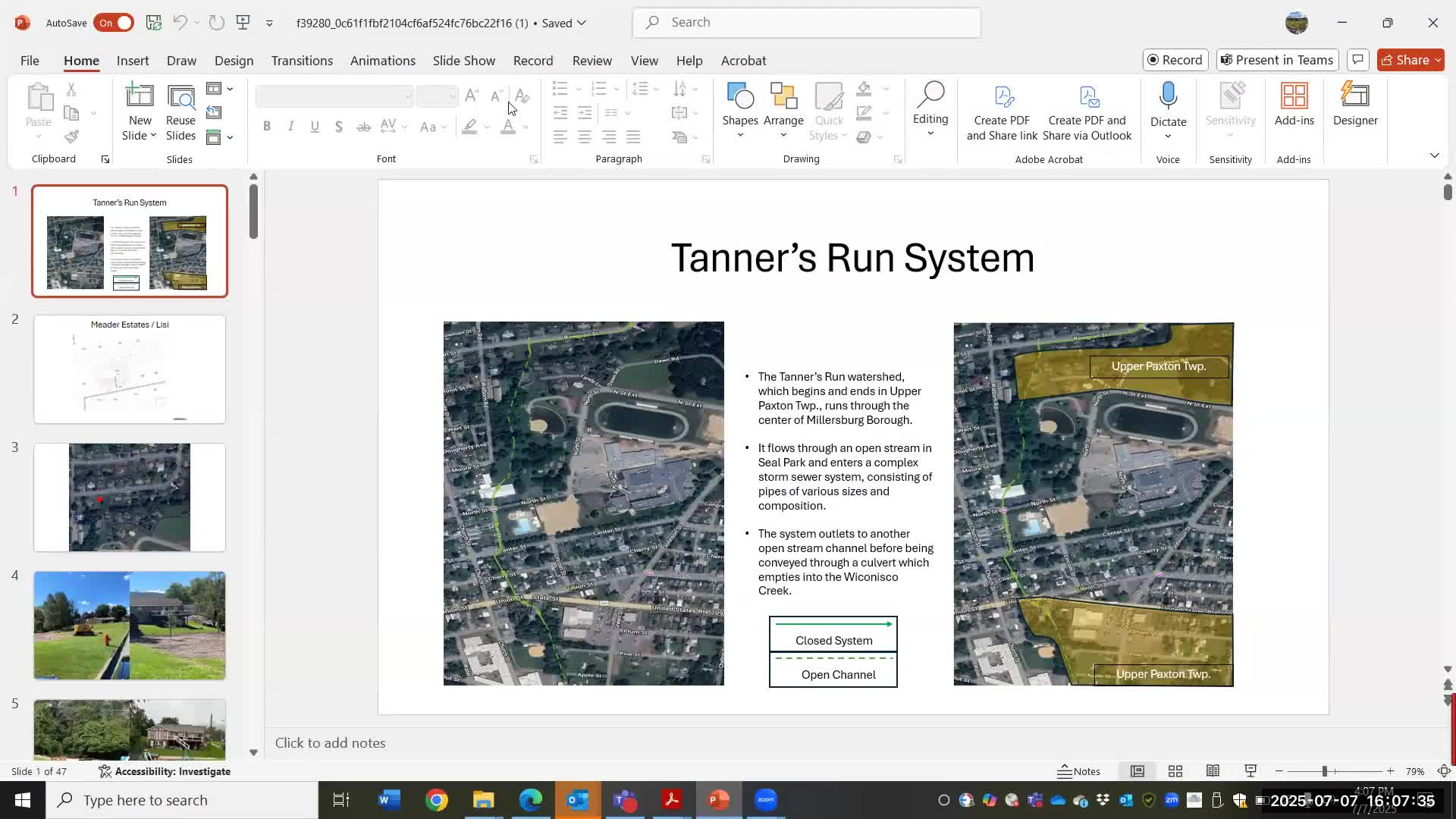This screenshot has height=819, width=1456.
Task: Expand the Editing dropdown
Action: 930,134
